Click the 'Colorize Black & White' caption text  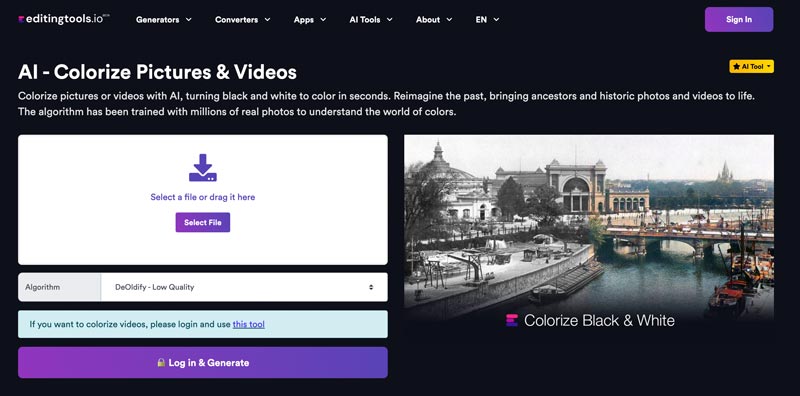pos(599,320)
